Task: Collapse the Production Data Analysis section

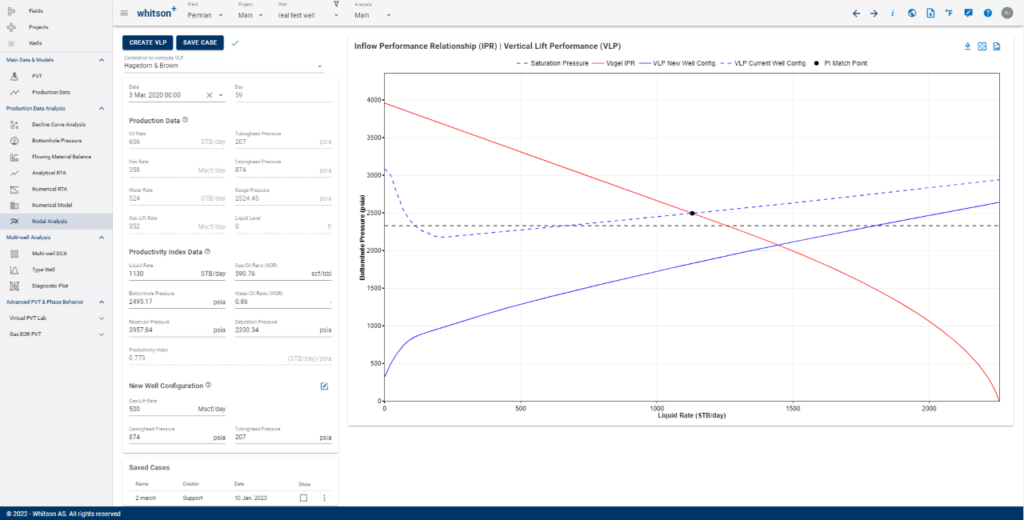Action: tap(101, 108)
